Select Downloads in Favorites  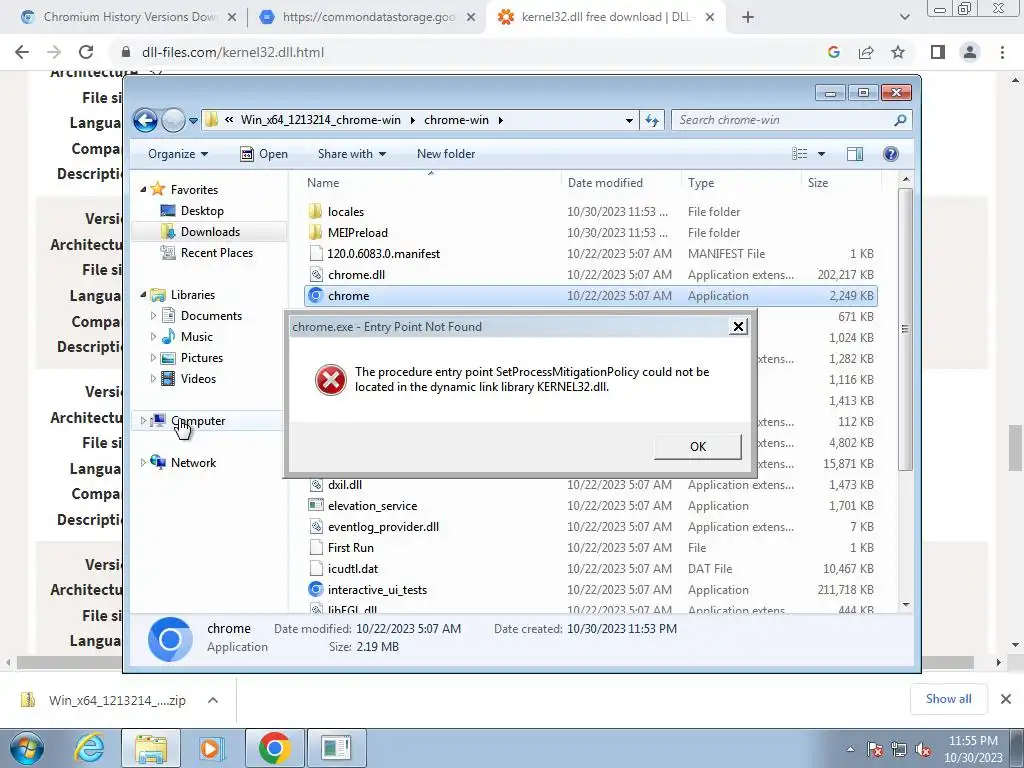(x=210, y=232)
